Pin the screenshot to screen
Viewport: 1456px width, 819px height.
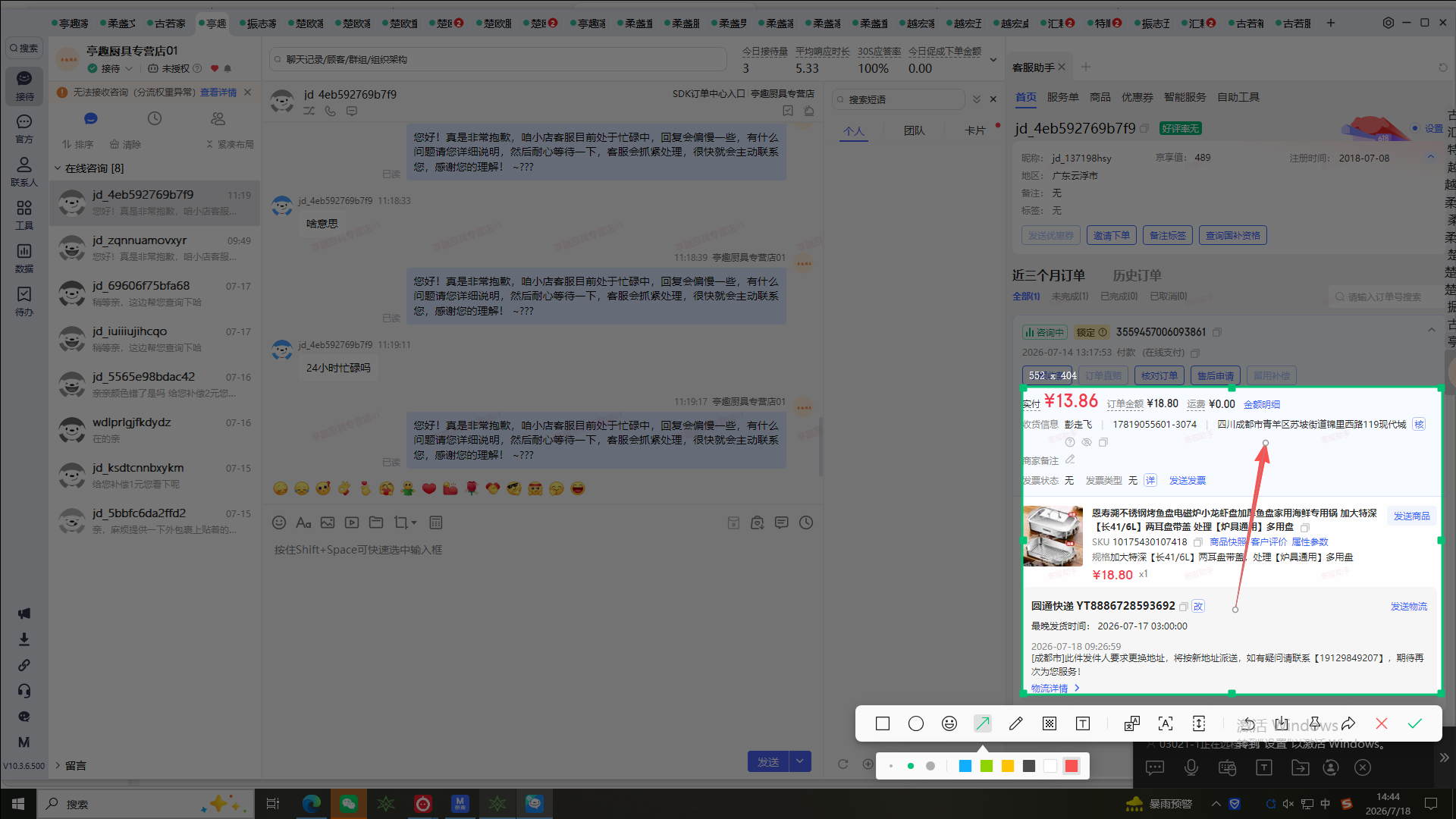(1315, 723)
